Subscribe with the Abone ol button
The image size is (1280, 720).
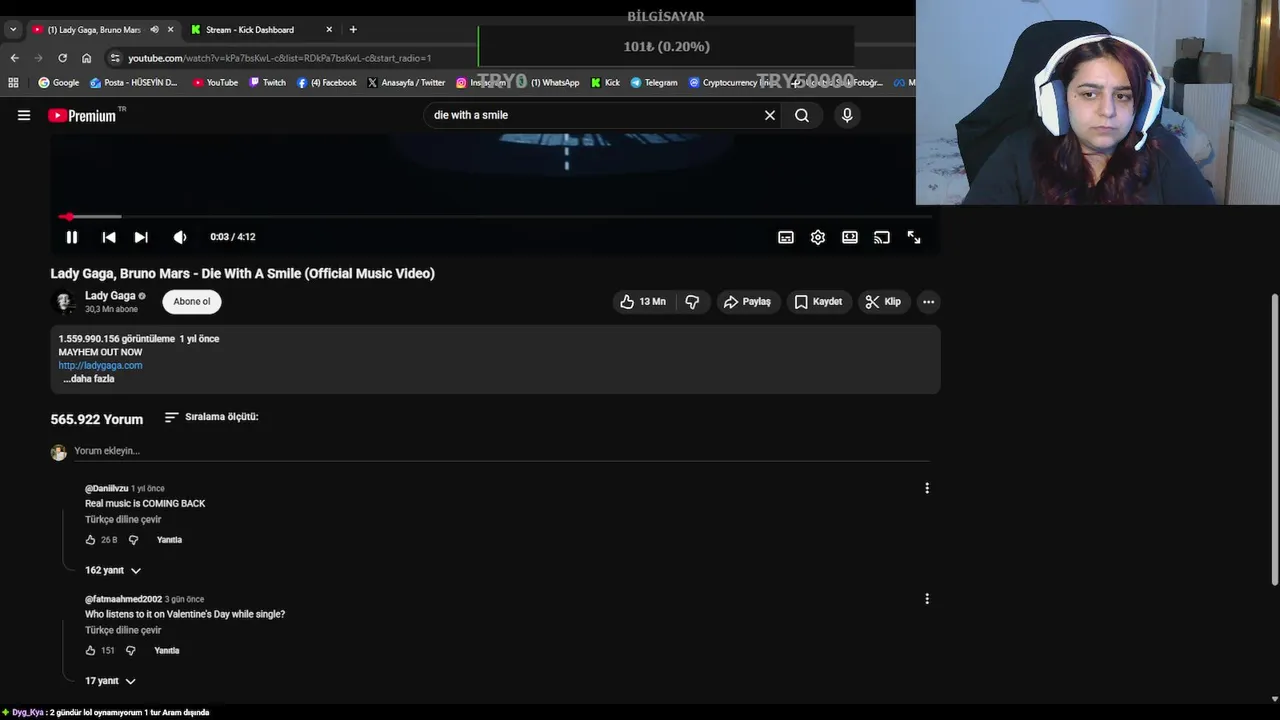(x=192, y=301)
